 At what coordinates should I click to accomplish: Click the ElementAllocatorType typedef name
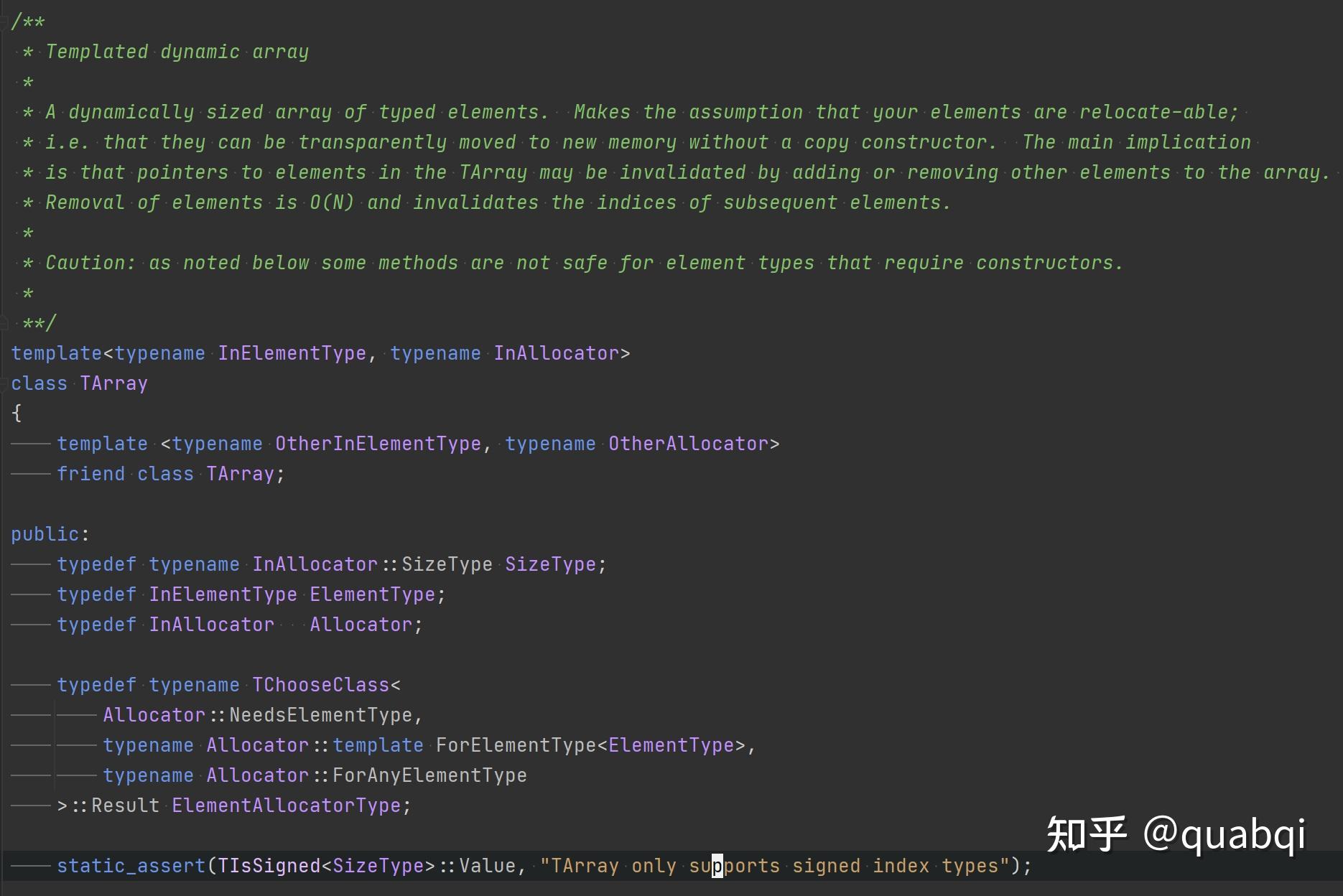tap(286, 806)
